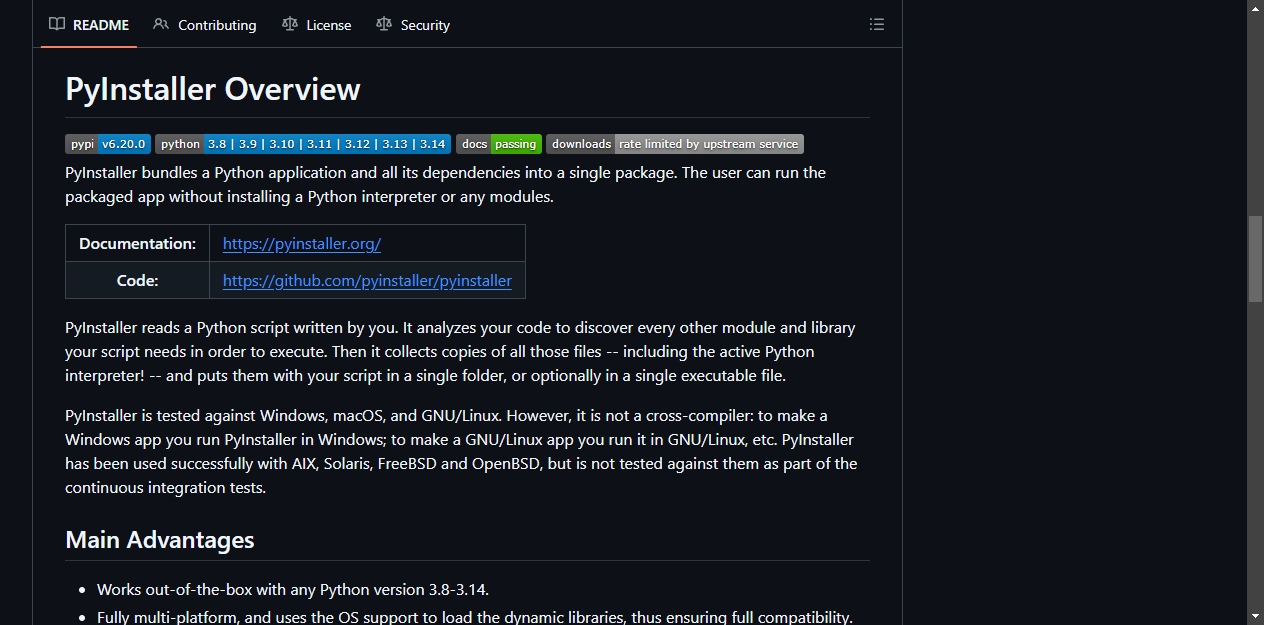
Task: Click the Documentation: table cell
Action: (x=138, y=243)
